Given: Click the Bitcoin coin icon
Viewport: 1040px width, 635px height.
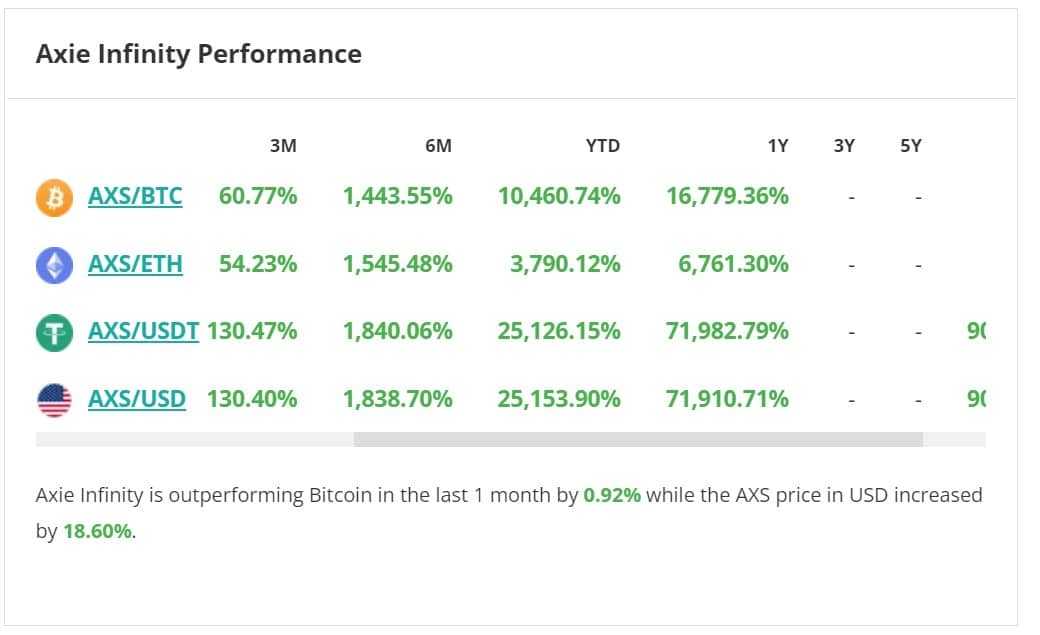Looking at the screenshot, I should [x=55, y=197].
